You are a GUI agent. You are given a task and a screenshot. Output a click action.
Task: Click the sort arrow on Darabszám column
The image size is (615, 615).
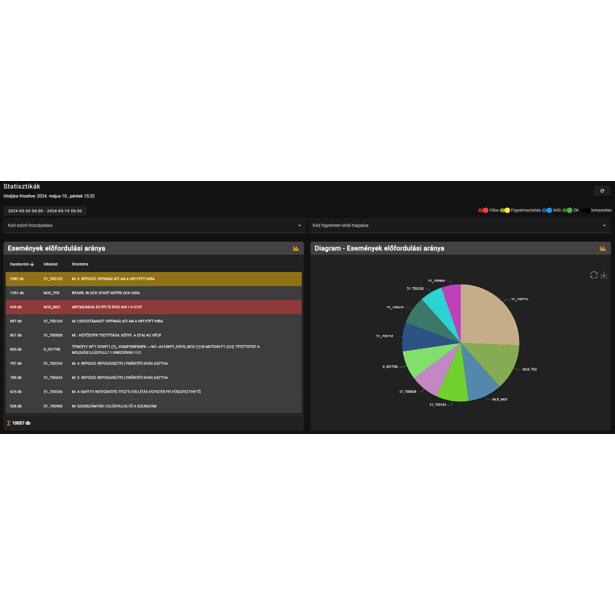(32, 264)
